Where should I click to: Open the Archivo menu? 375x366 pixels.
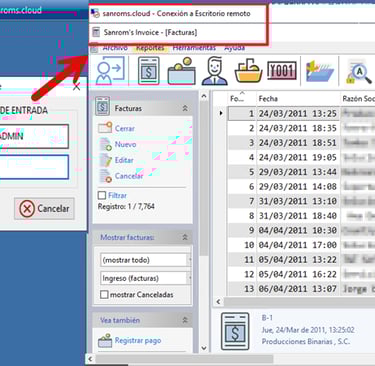115,48
